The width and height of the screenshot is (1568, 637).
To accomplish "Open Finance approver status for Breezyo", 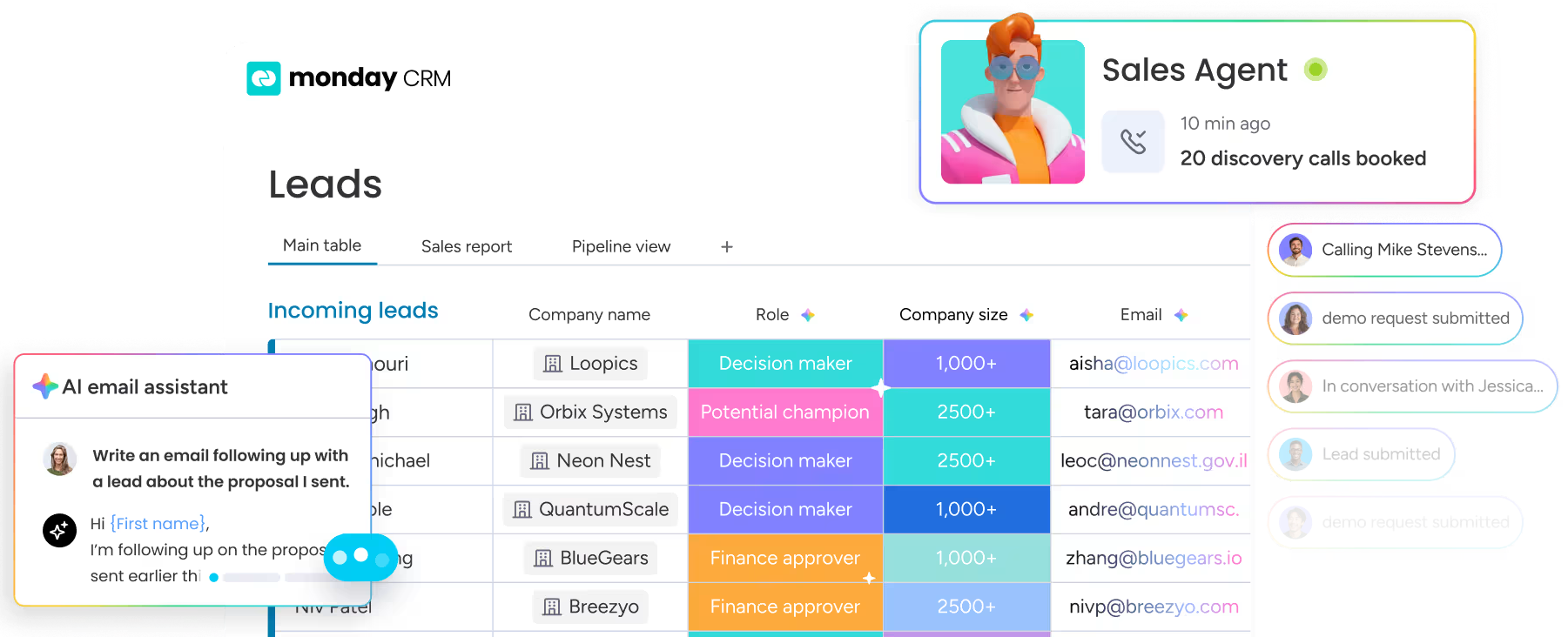I will (785, 607).
